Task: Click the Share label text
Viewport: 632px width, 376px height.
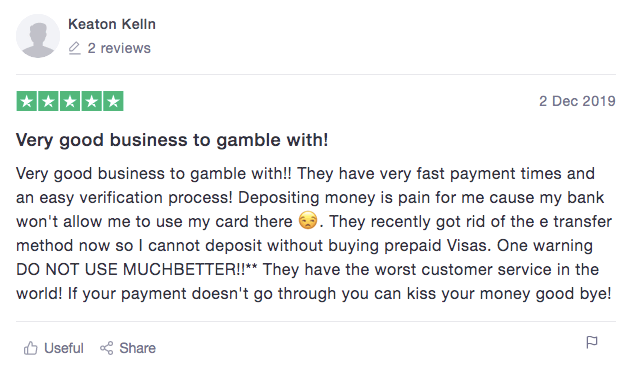Action: tap(137, 348)
